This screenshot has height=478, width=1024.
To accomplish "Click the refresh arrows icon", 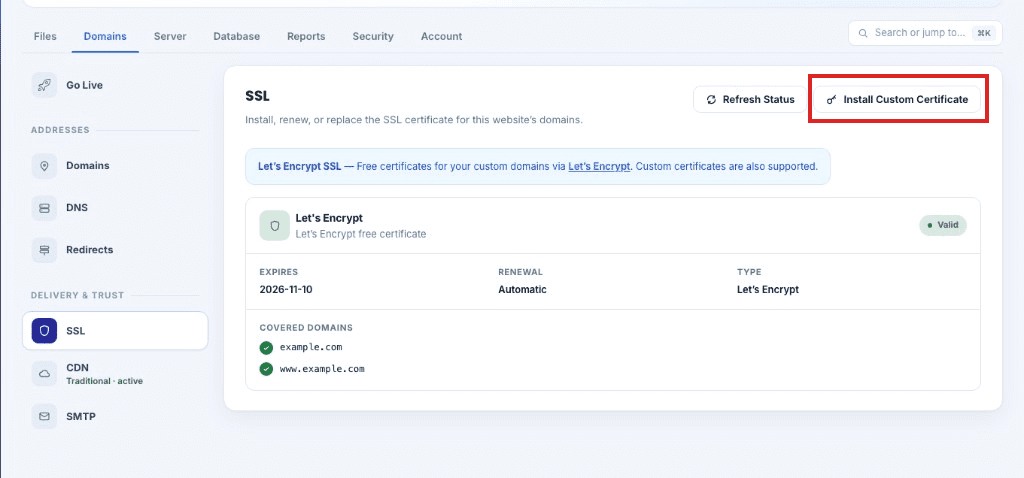I will click(x=712, y=100).
